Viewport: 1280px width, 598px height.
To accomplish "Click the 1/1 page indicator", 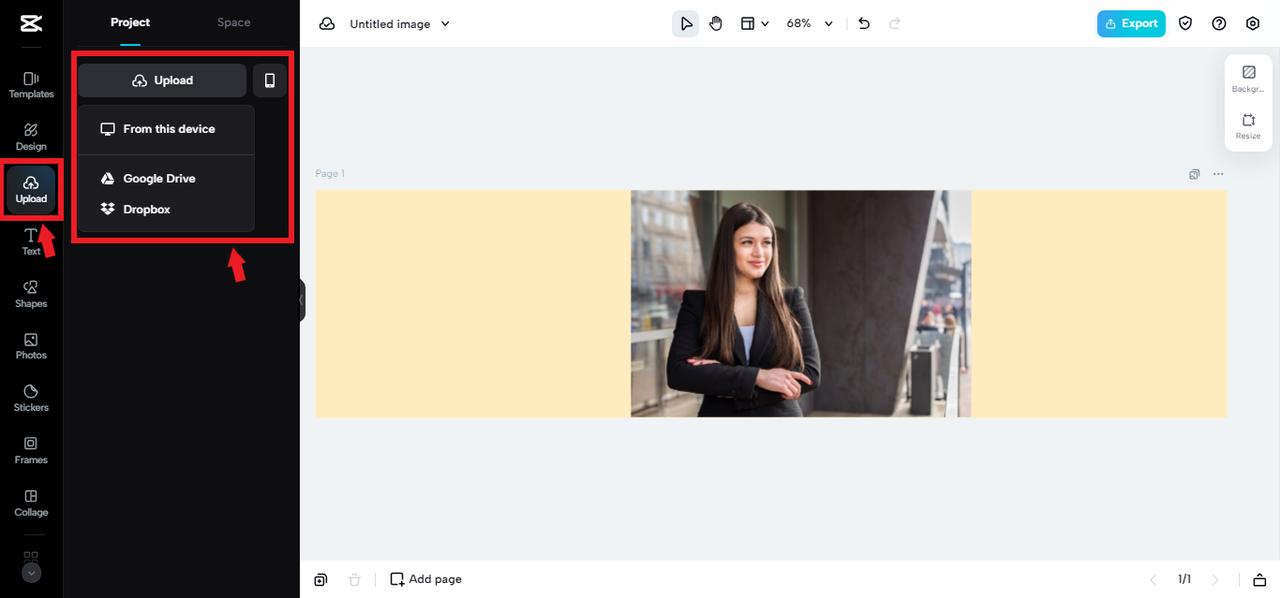I will [1184, 579].
